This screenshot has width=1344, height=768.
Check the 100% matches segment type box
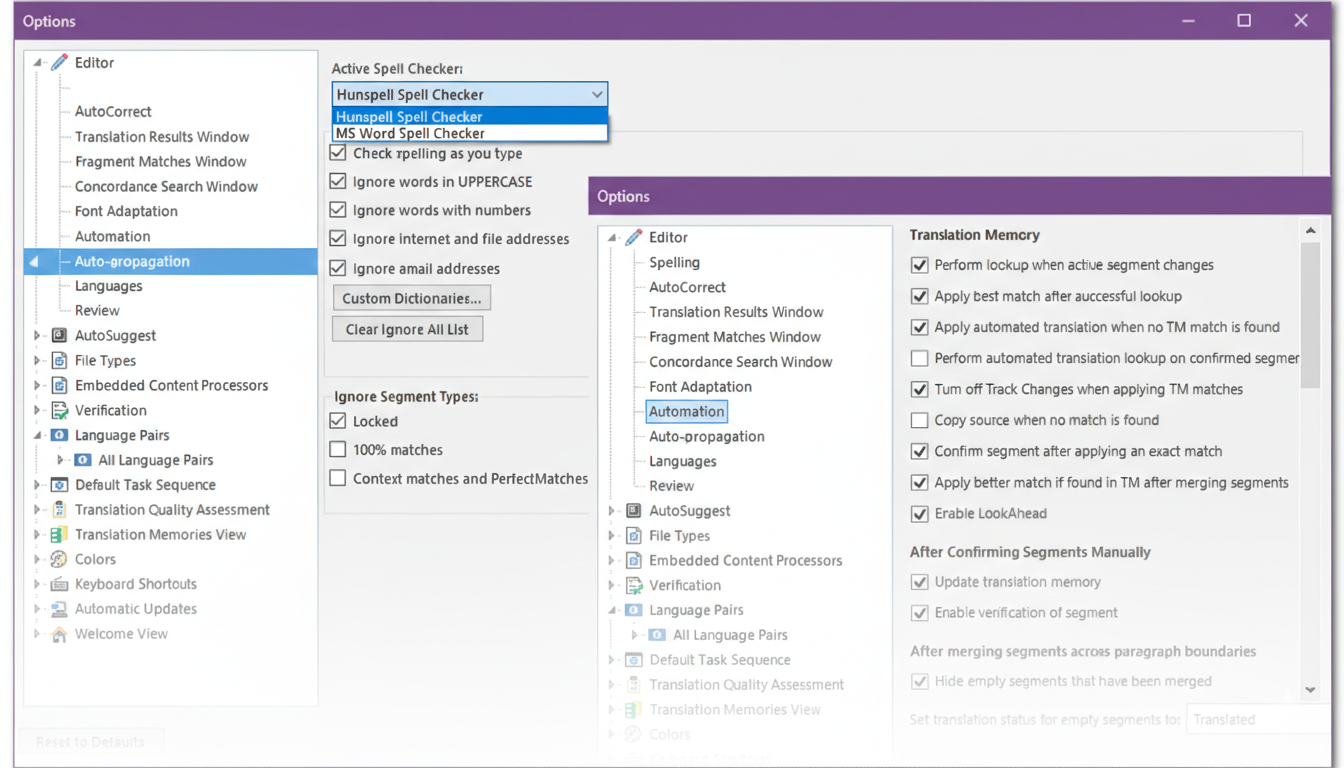338,450
